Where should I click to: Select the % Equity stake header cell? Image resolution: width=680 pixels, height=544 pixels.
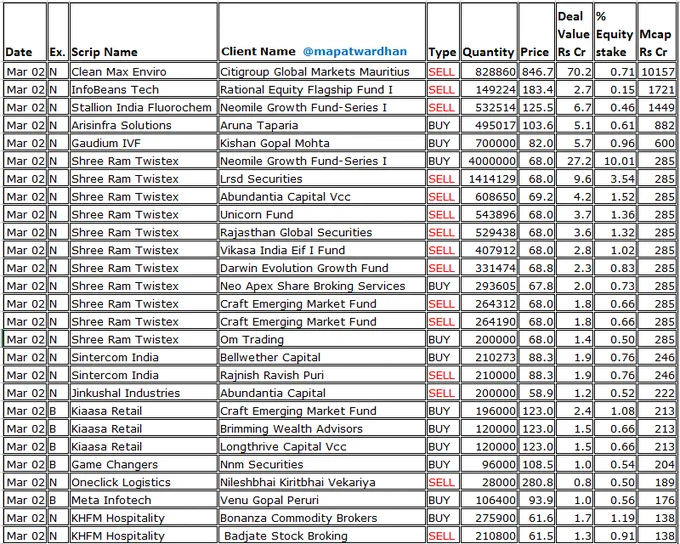coord(615,32)
